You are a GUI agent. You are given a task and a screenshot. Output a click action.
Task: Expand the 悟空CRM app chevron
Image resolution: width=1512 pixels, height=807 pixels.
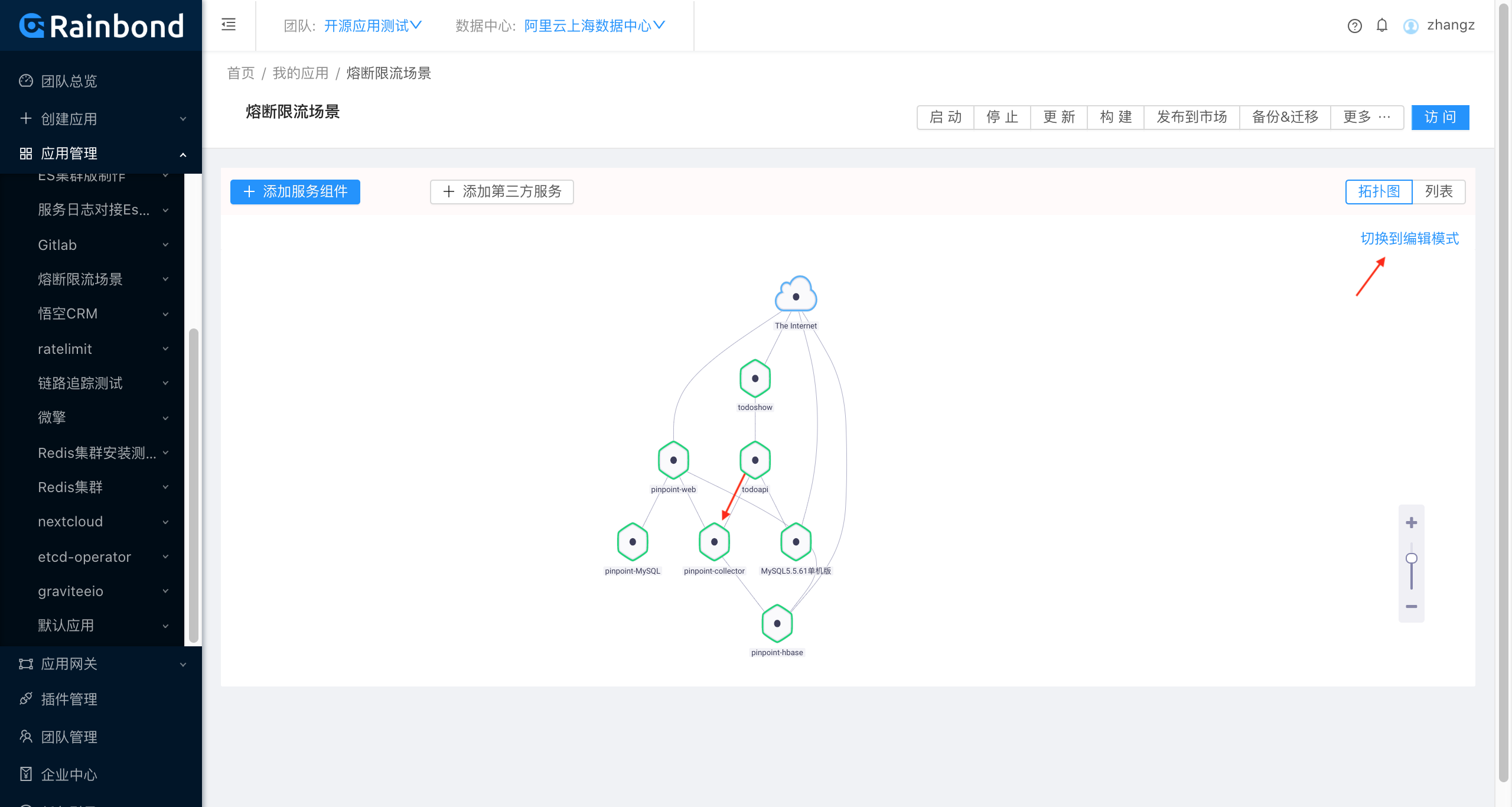(165, 314)
